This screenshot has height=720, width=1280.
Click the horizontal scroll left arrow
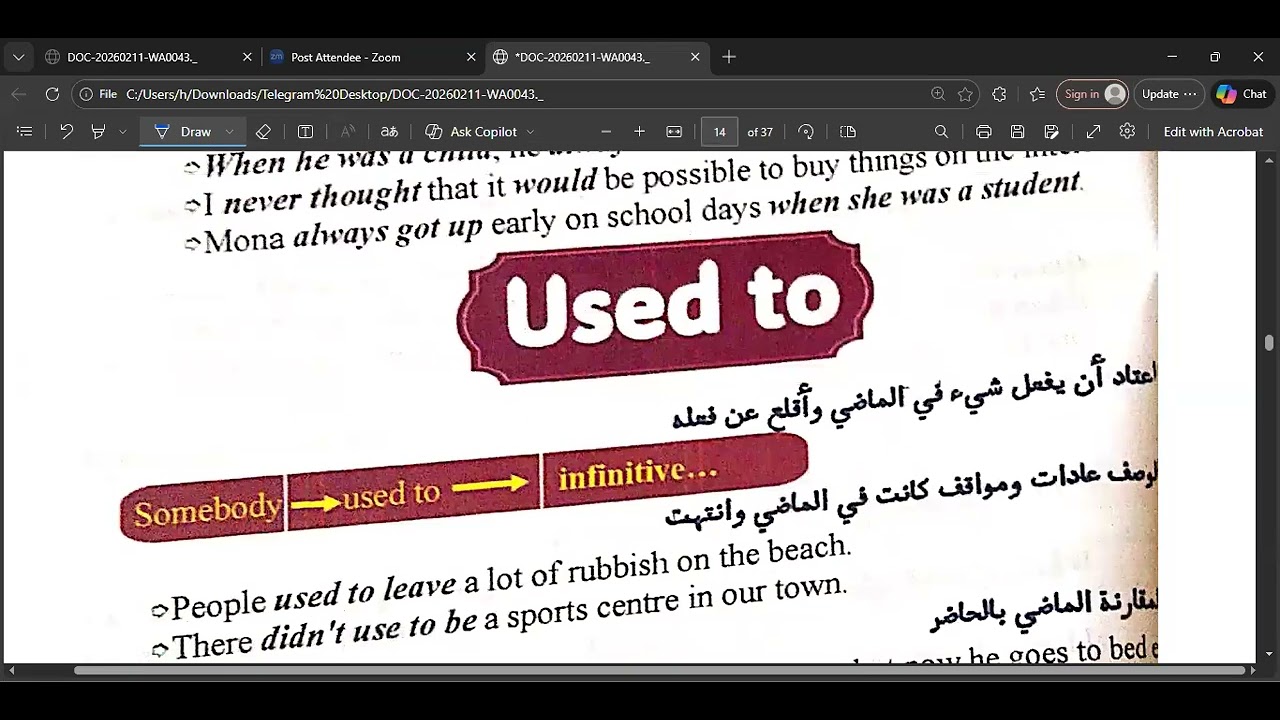[10, 670]
